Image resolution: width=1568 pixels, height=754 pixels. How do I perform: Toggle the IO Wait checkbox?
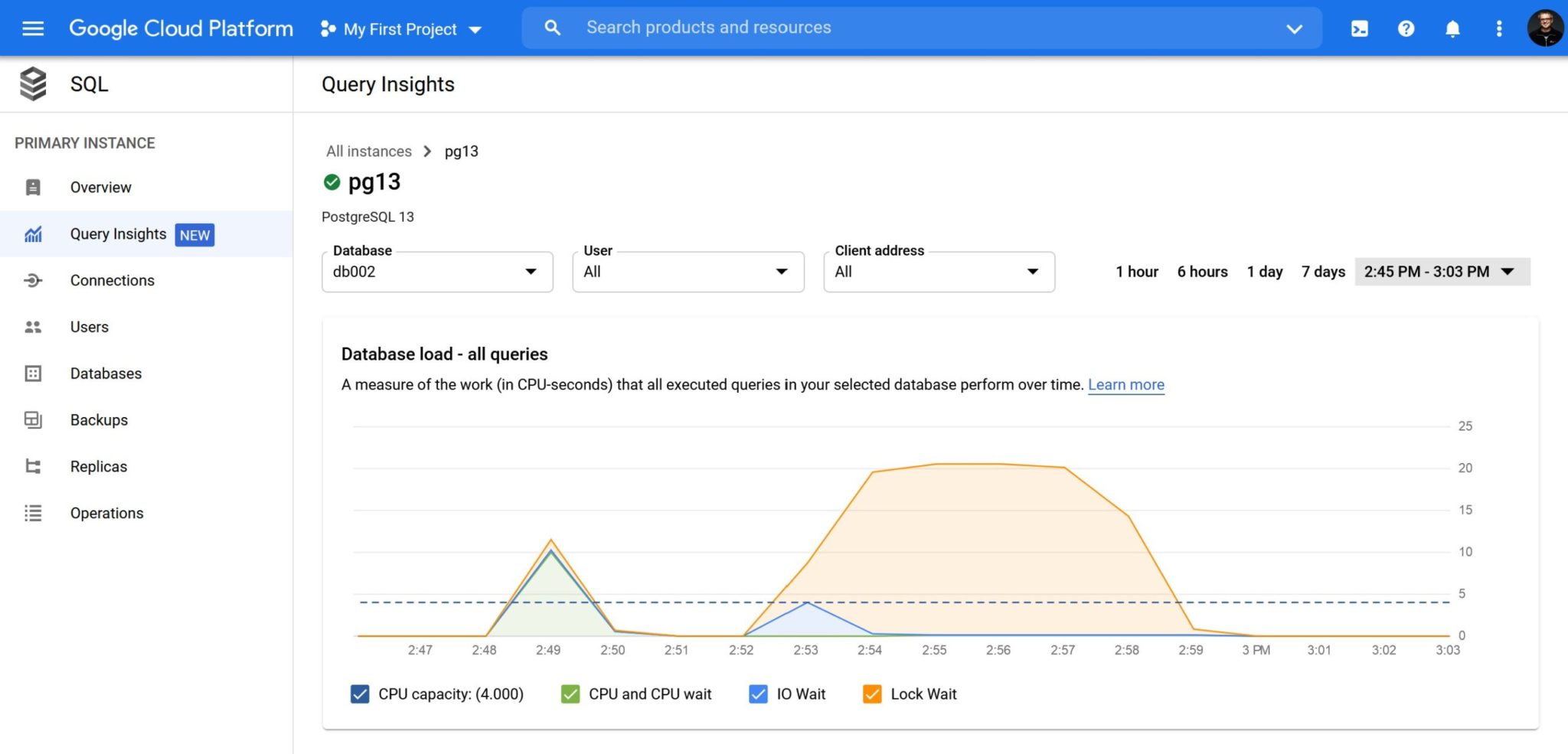click(x=758, y=694)
